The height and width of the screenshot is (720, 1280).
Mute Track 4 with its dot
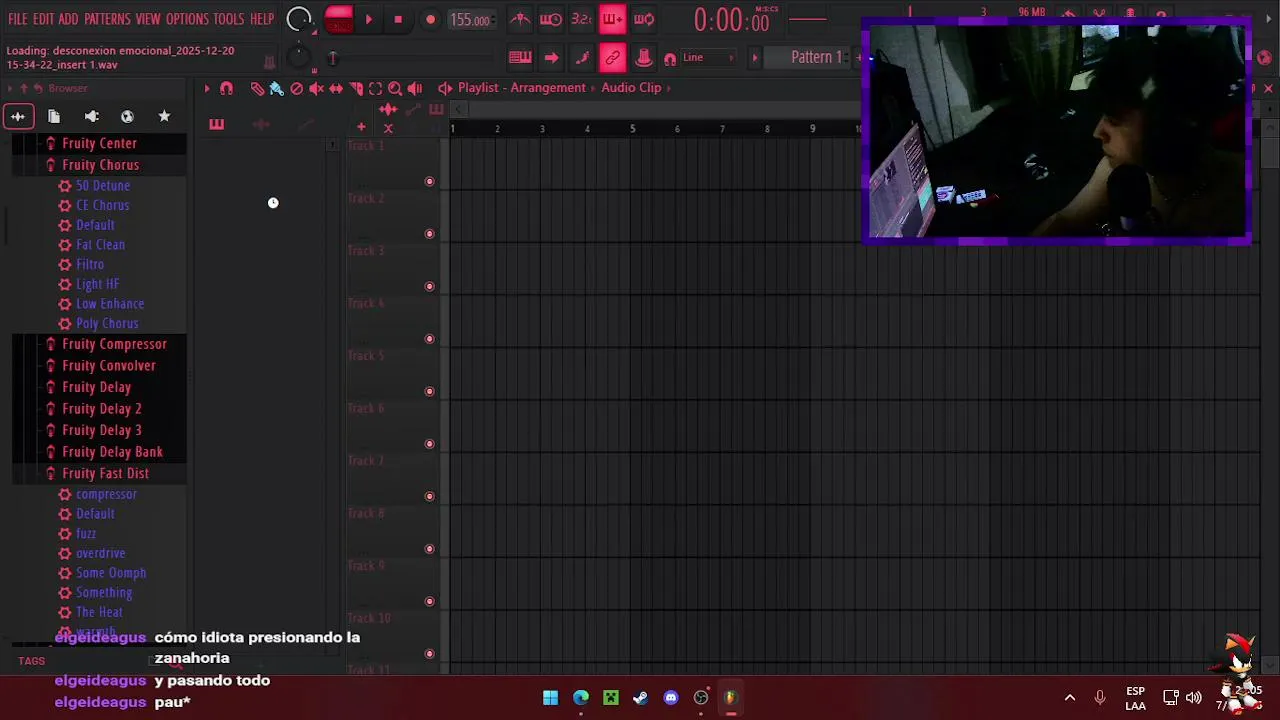point(430,339)
